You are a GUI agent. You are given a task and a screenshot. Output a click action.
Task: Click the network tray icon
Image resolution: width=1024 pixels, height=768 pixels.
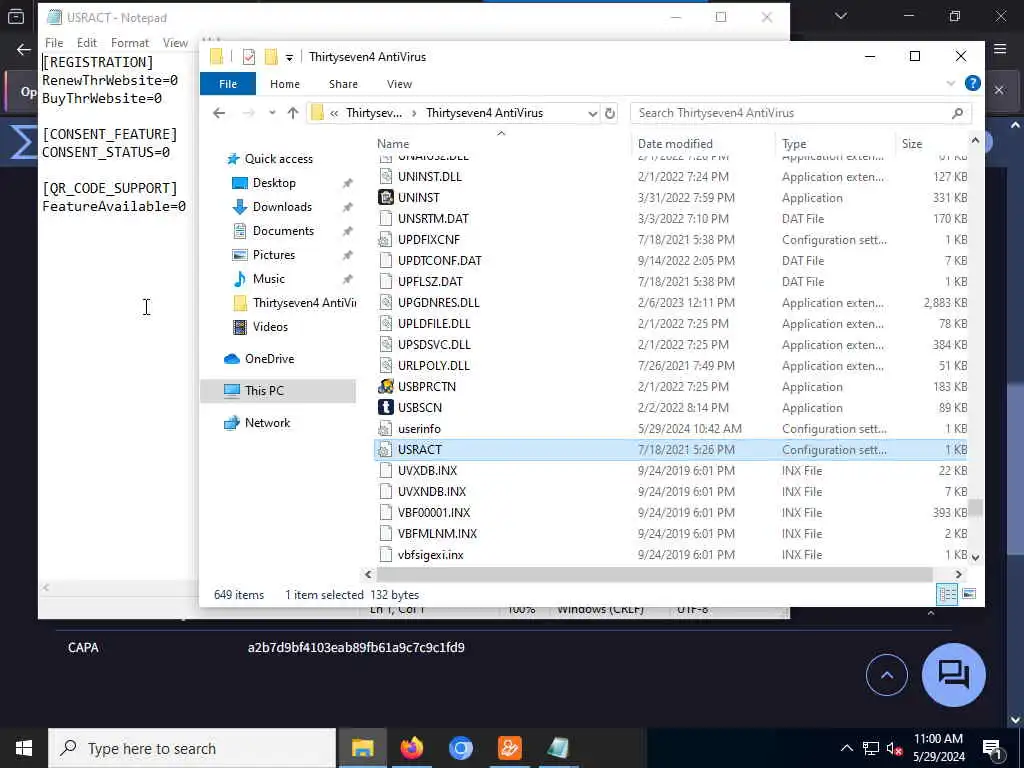pos(871,748)
